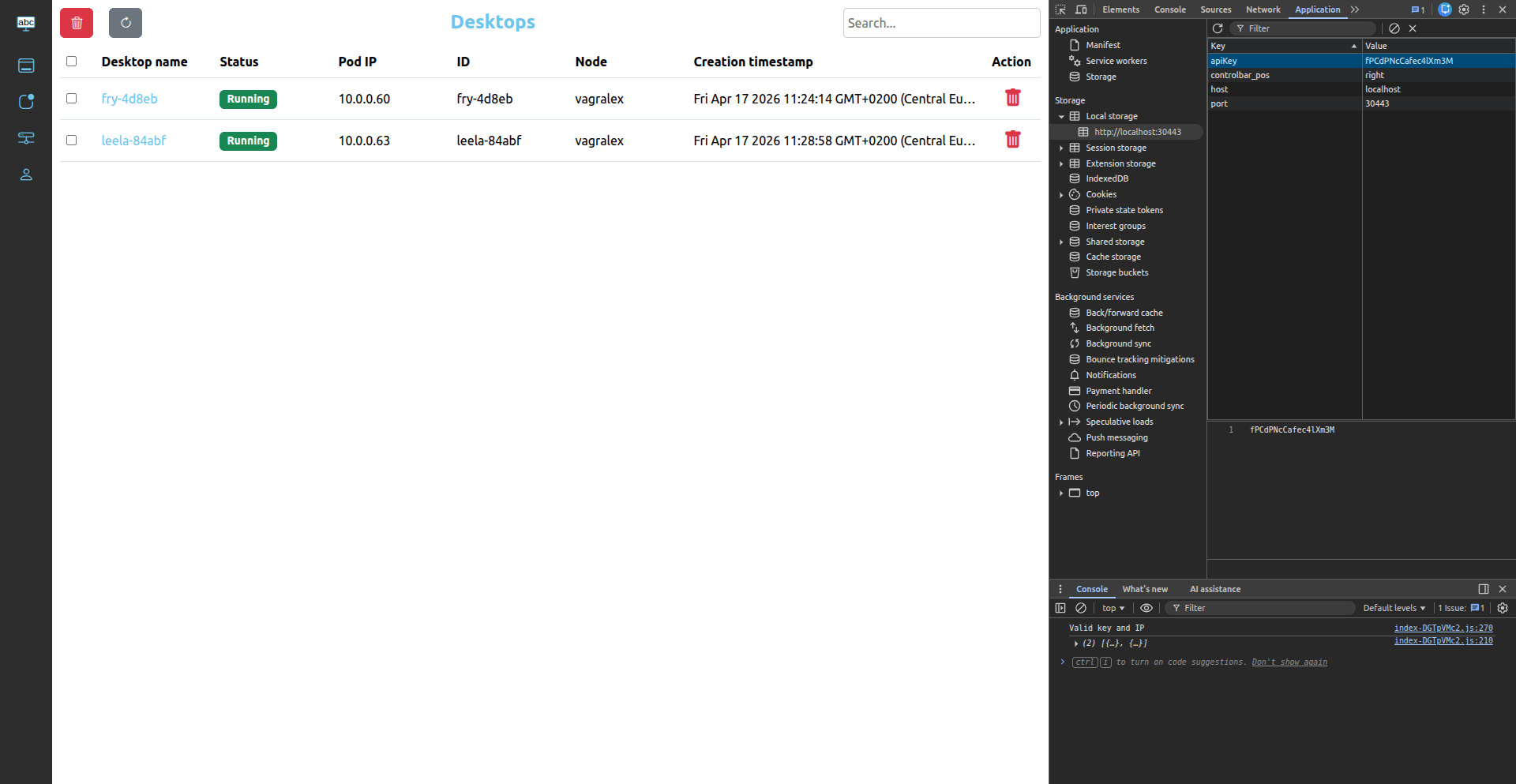
Task: Open the leela-84abf desktop link
Action: coord(133,141)
